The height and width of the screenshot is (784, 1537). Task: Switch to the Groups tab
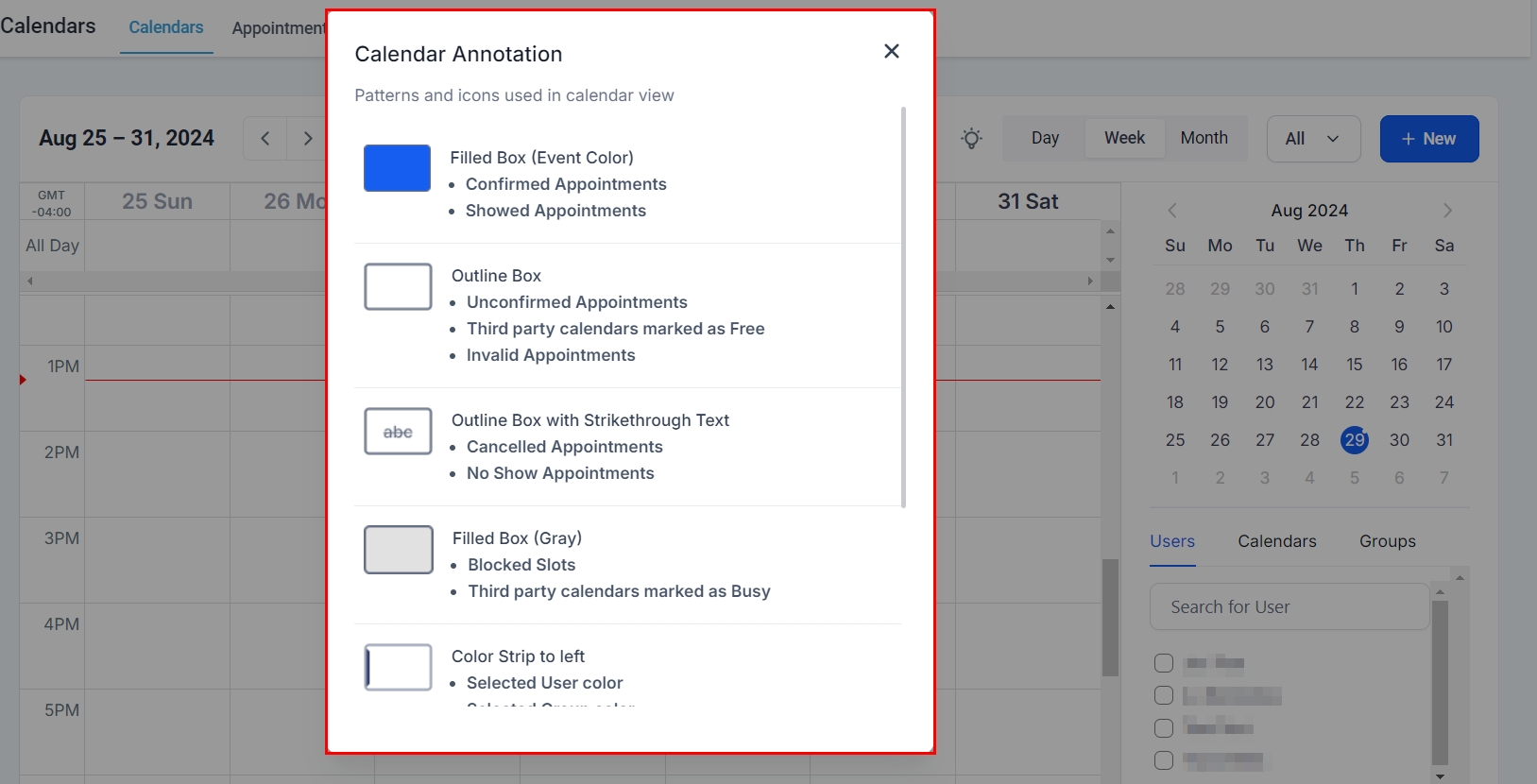coord(1387,541)
